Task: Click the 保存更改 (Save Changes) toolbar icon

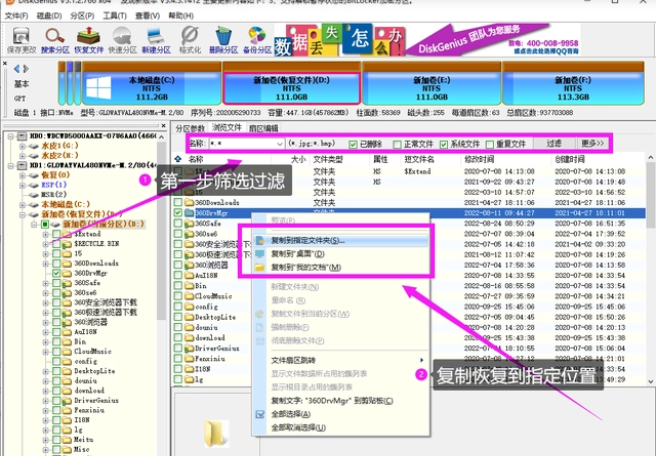Action: [20, 38]
